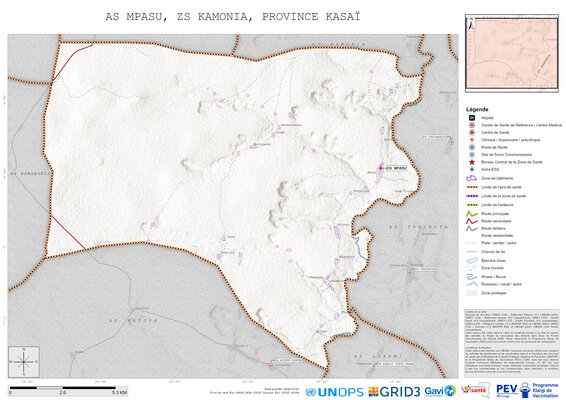Click the PEV Programme Élargi de Vaccination logo

click(527, 390)
